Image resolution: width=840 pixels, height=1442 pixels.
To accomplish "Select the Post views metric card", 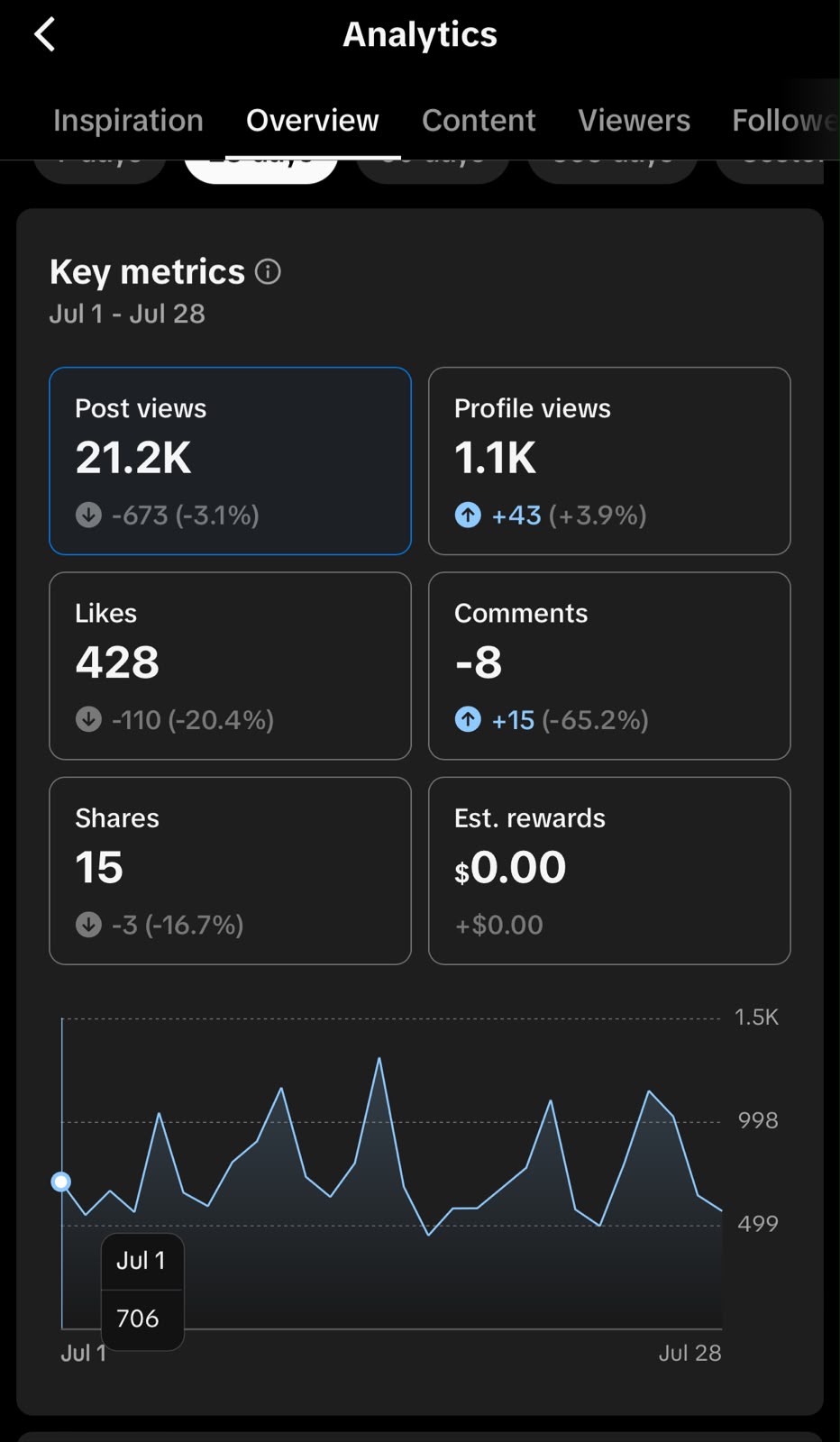I will click(x=230, y=461).
